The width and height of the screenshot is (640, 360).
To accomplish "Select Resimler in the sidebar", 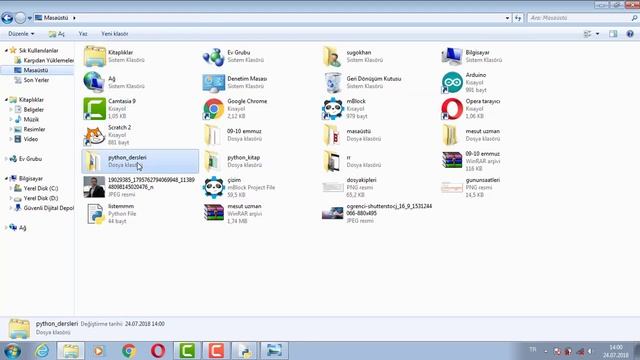I will click(30, 129).
